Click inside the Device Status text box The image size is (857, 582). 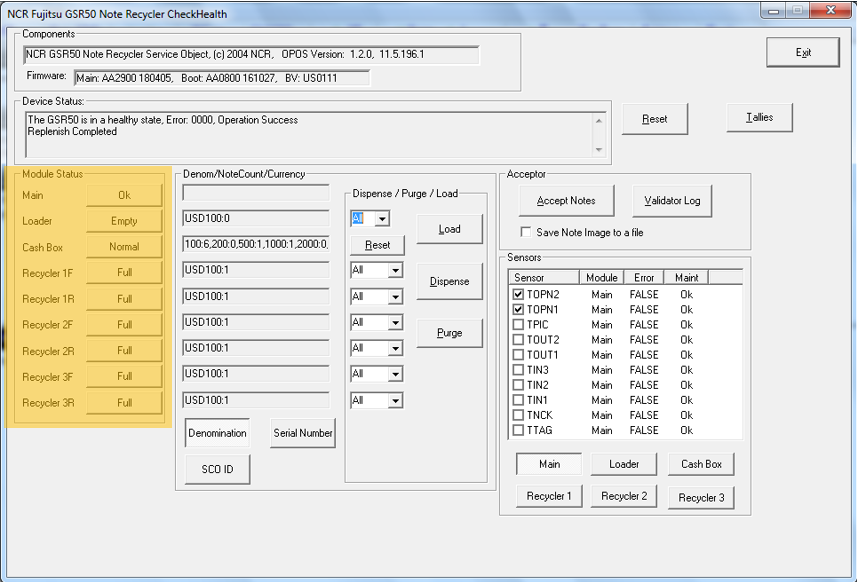[309, 134]
